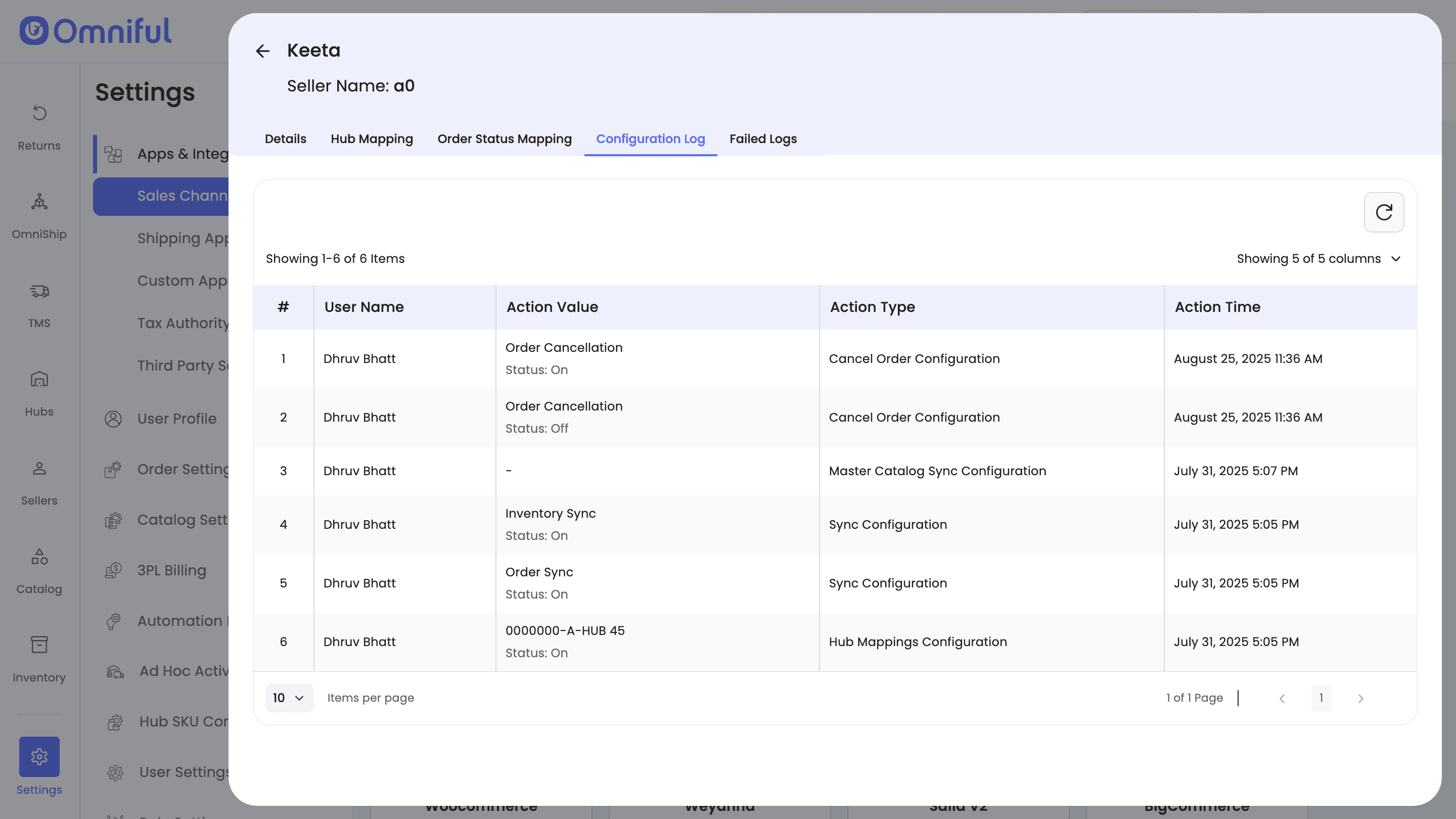Expand the Showing 5 of 5 columns dropdown

point(1318,259)
